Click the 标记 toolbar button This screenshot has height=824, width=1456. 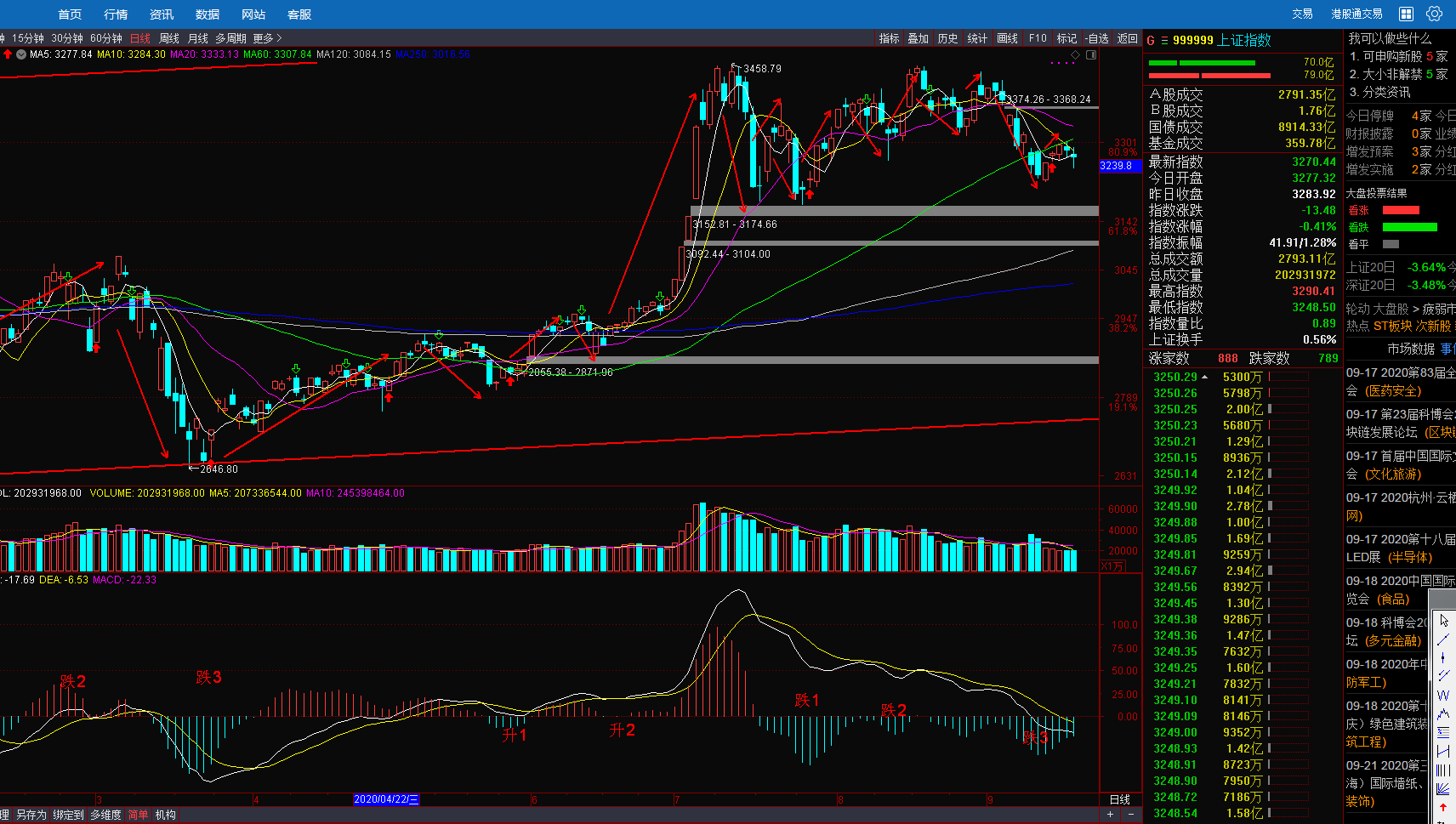(x=1066, y=38)
